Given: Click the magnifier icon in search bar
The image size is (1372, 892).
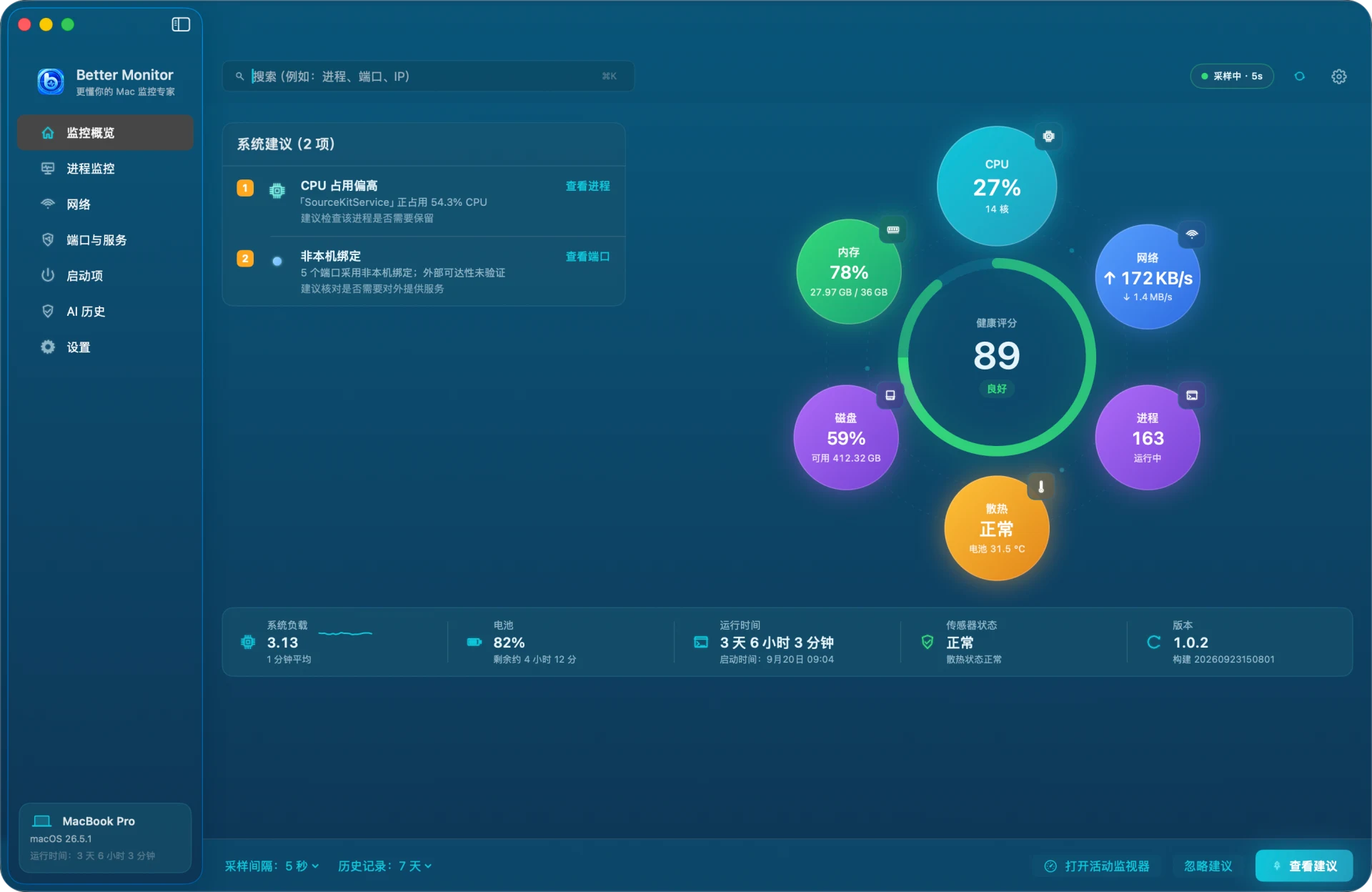Looking at the screenshot, I should [240, 76].
